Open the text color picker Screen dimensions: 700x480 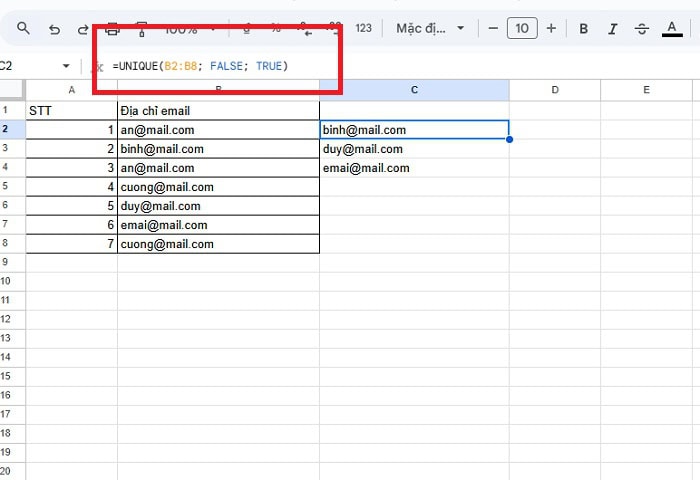[672, 29]
